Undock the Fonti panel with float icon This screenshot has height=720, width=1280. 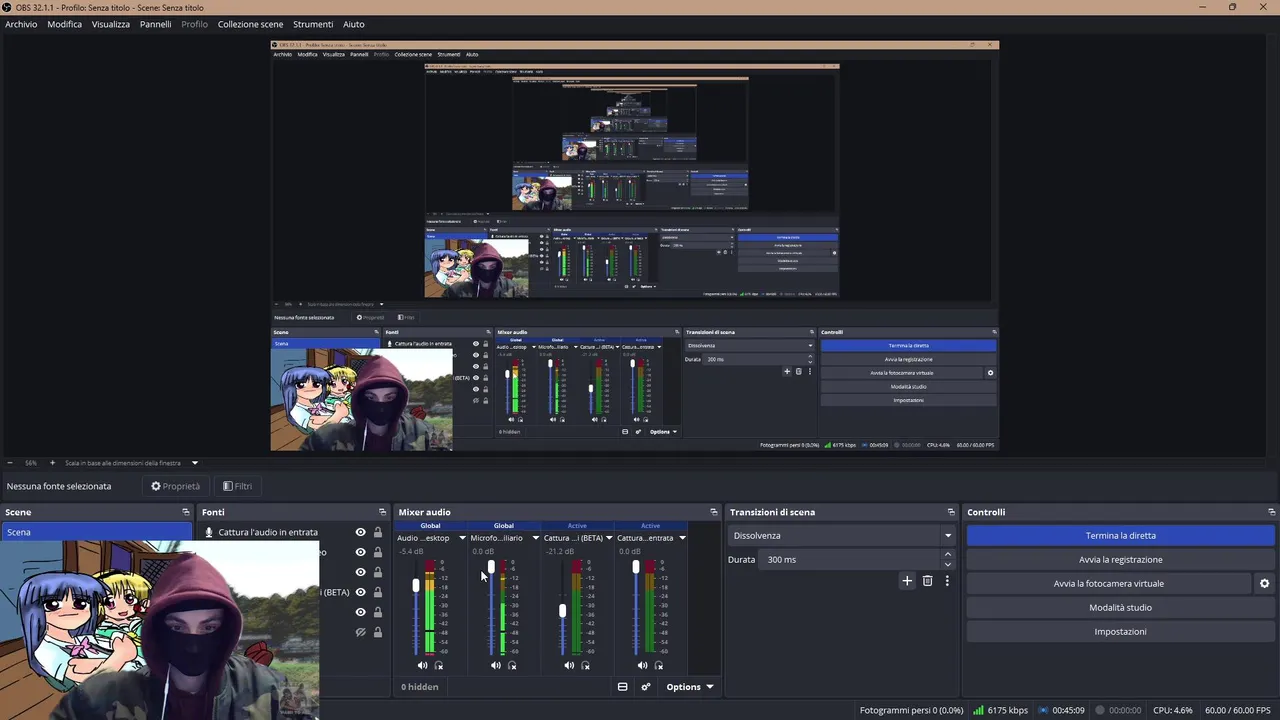tap(382, 512)
